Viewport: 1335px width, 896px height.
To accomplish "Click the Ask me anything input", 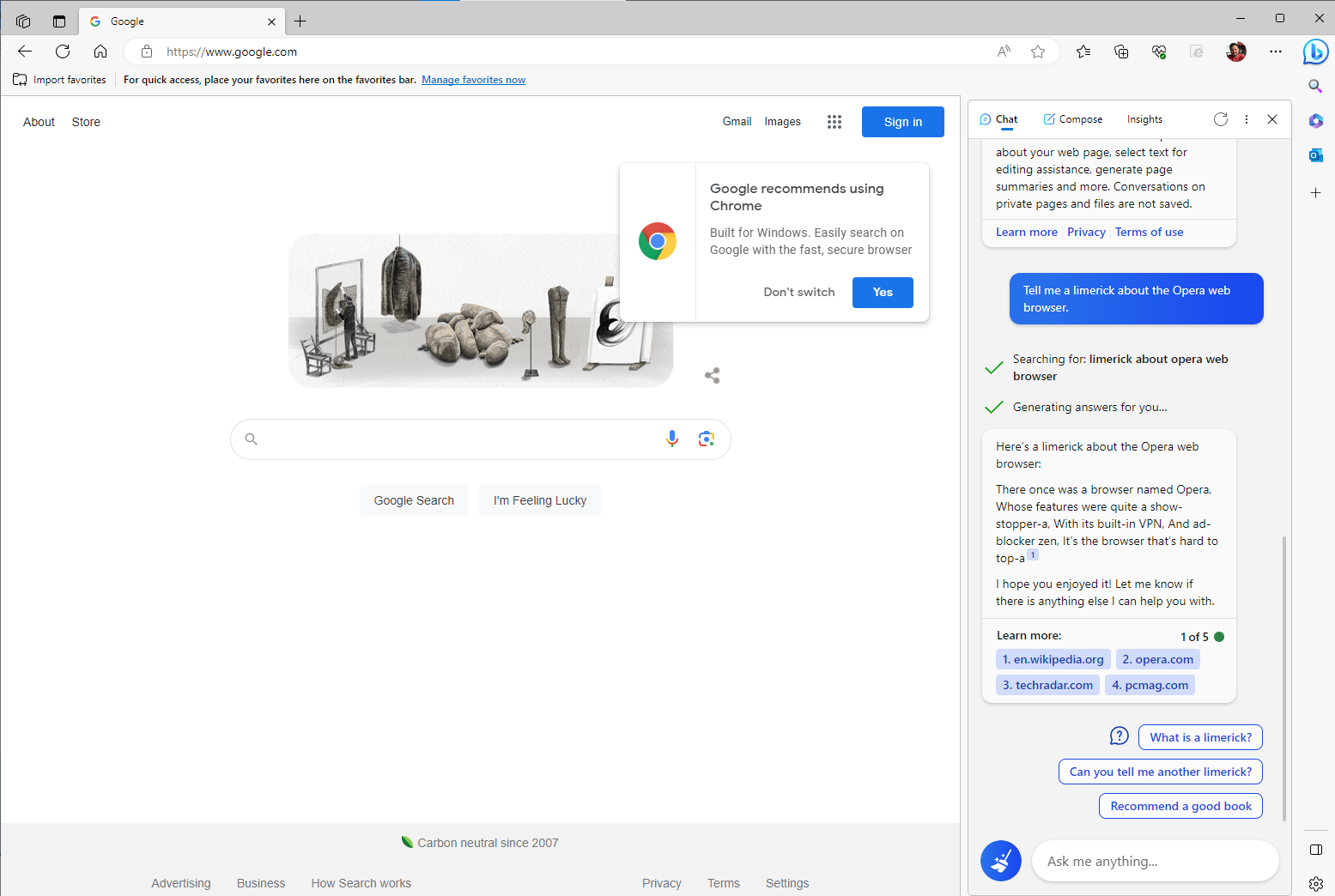I will (x=1156, y=861).
